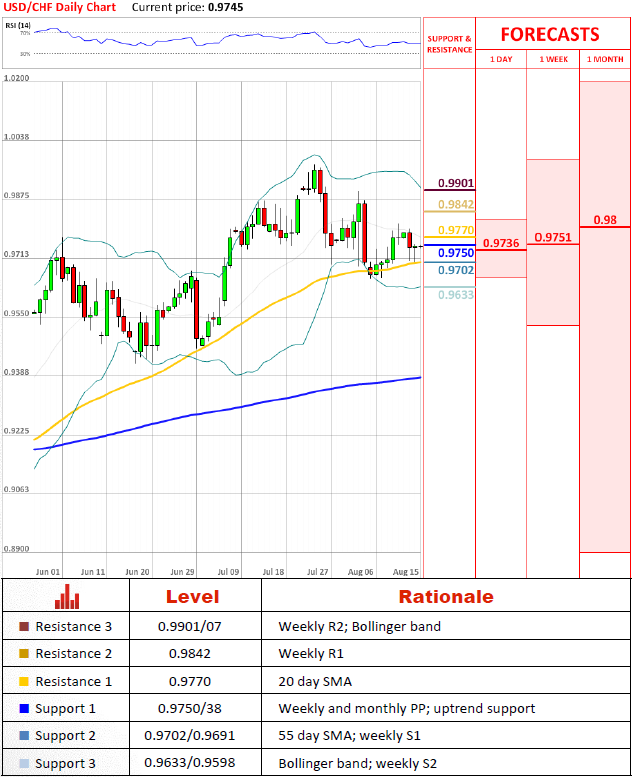632x777 pixels.
Task: Click the 0.9388 price axis label
Action: tap(16, 372)
